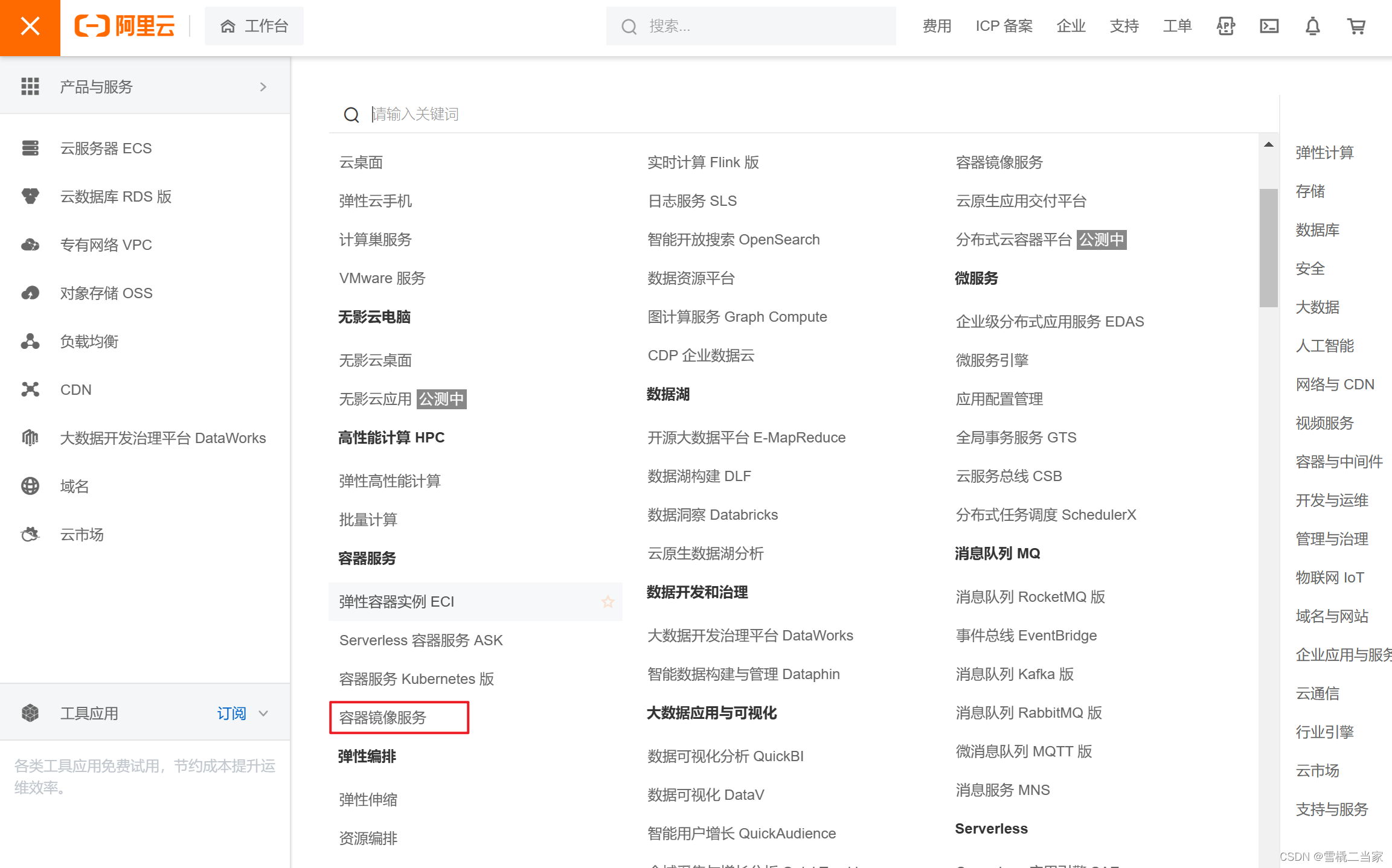This screenshot has height=868, width=1392.
Task: Jump to the 人工智能 category
Action: click(x=1325, y=346)
